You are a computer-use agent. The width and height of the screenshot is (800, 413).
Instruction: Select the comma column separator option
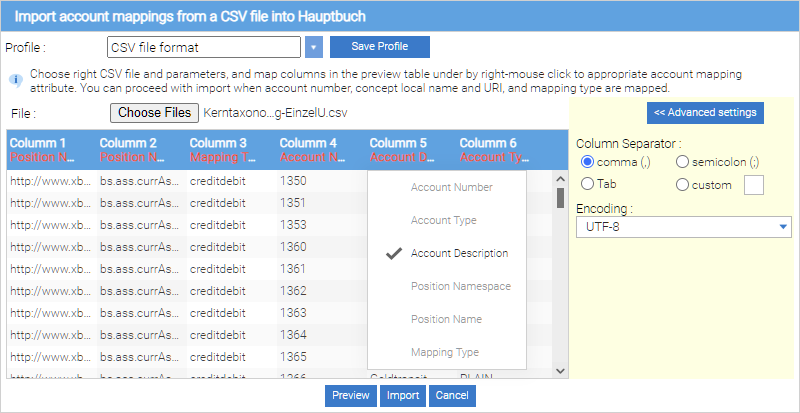(587, 162)
